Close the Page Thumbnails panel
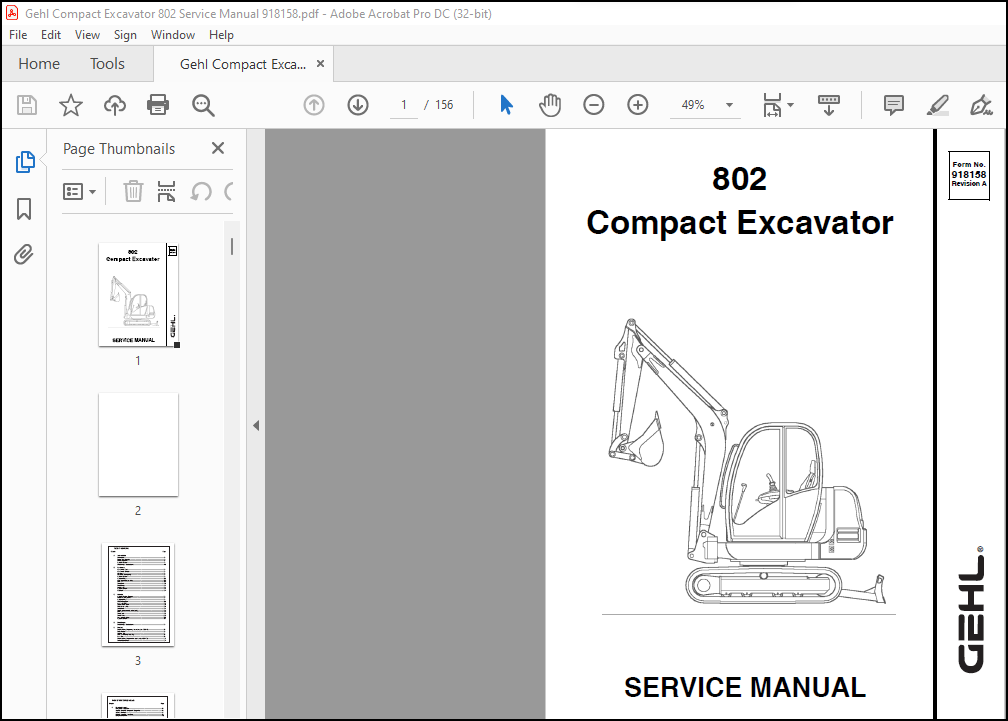 (x=218, y=148)
